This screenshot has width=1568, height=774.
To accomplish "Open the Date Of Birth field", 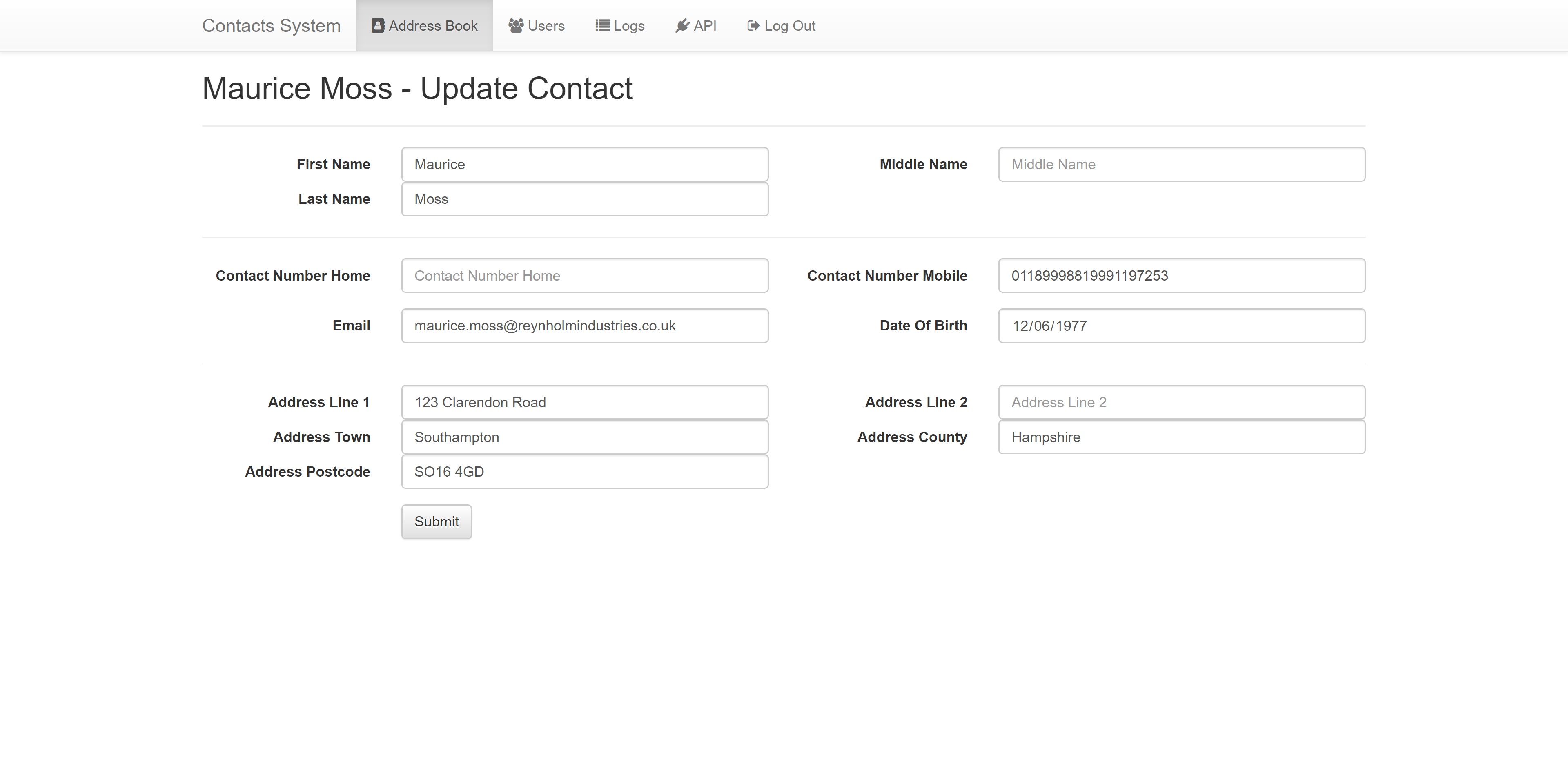I will 1181,326.
